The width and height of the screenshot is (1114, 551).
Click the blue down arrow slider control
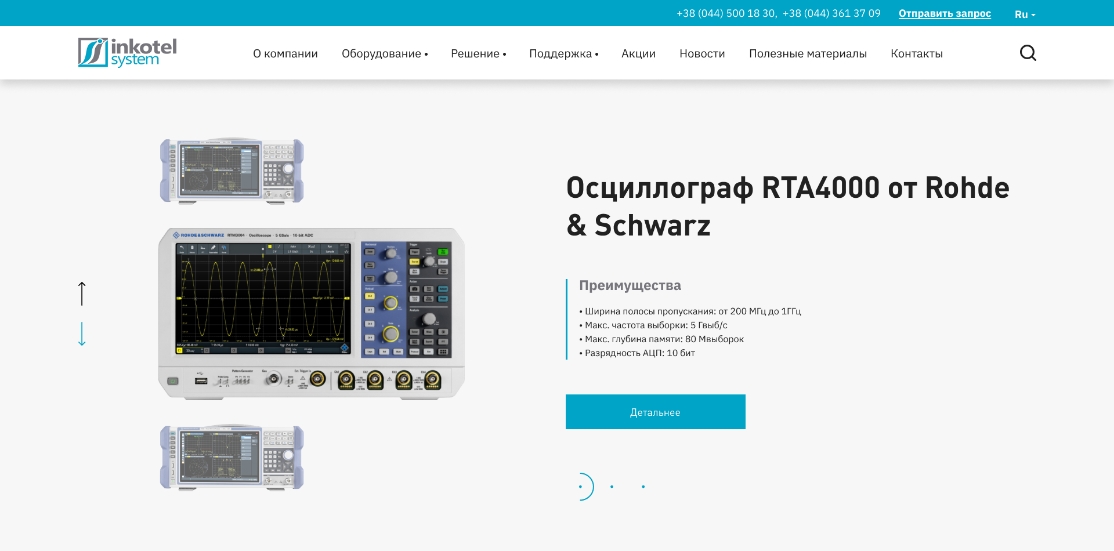82,334
